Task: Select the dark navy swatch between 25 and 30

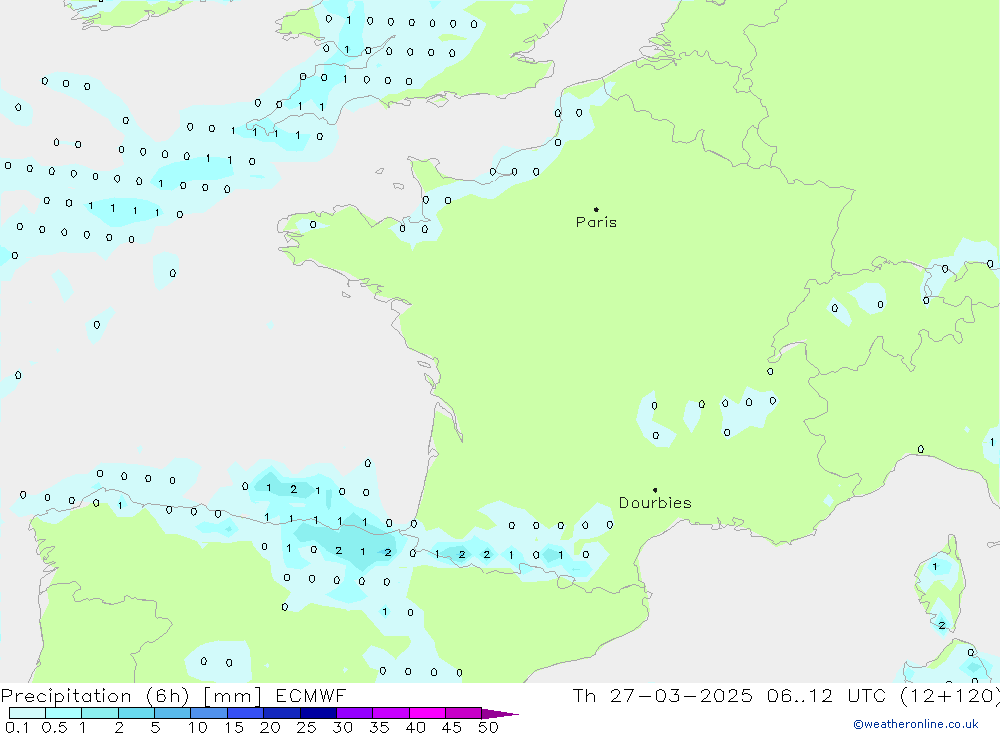Action: (318, 713)
